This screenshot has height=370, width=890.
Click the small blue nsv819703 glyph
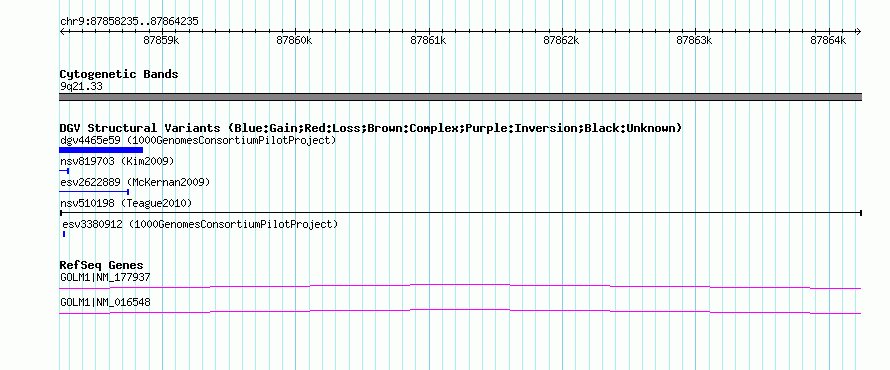64,171
